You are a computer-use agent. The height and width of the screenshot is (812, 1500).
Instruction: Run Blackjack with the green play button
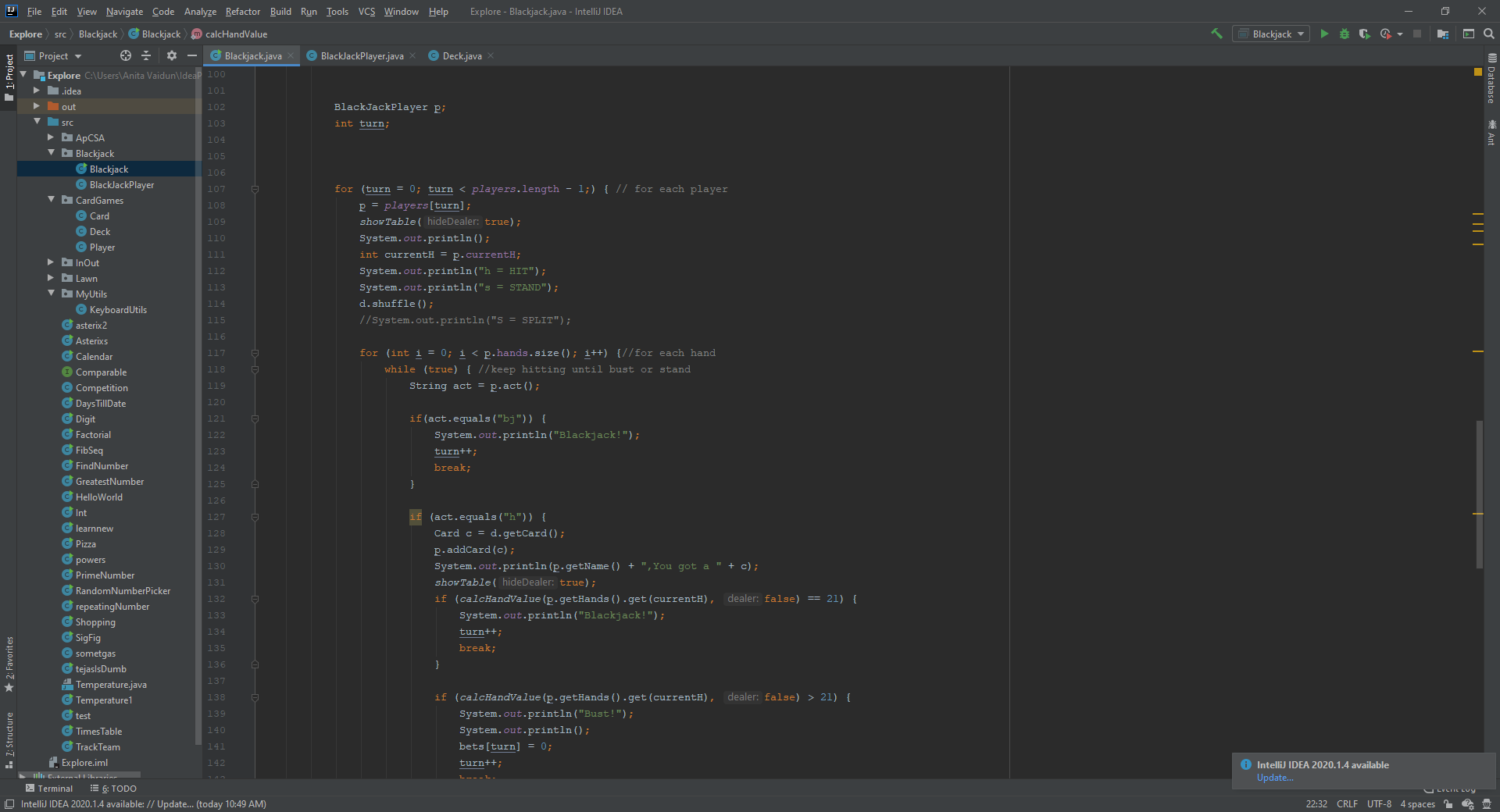pos(1324,34)
